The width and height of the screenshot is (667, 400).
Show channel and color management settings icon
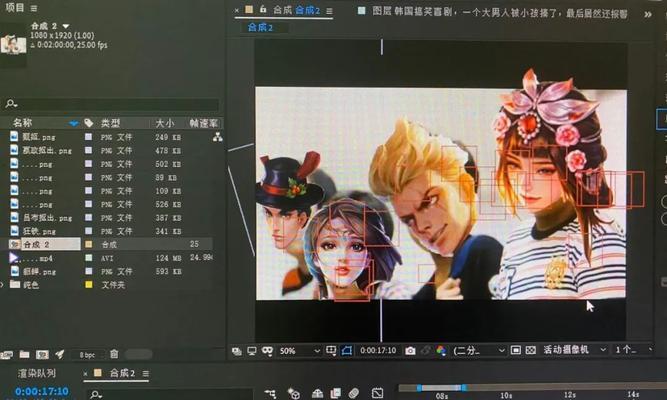(x=441, y=351)
